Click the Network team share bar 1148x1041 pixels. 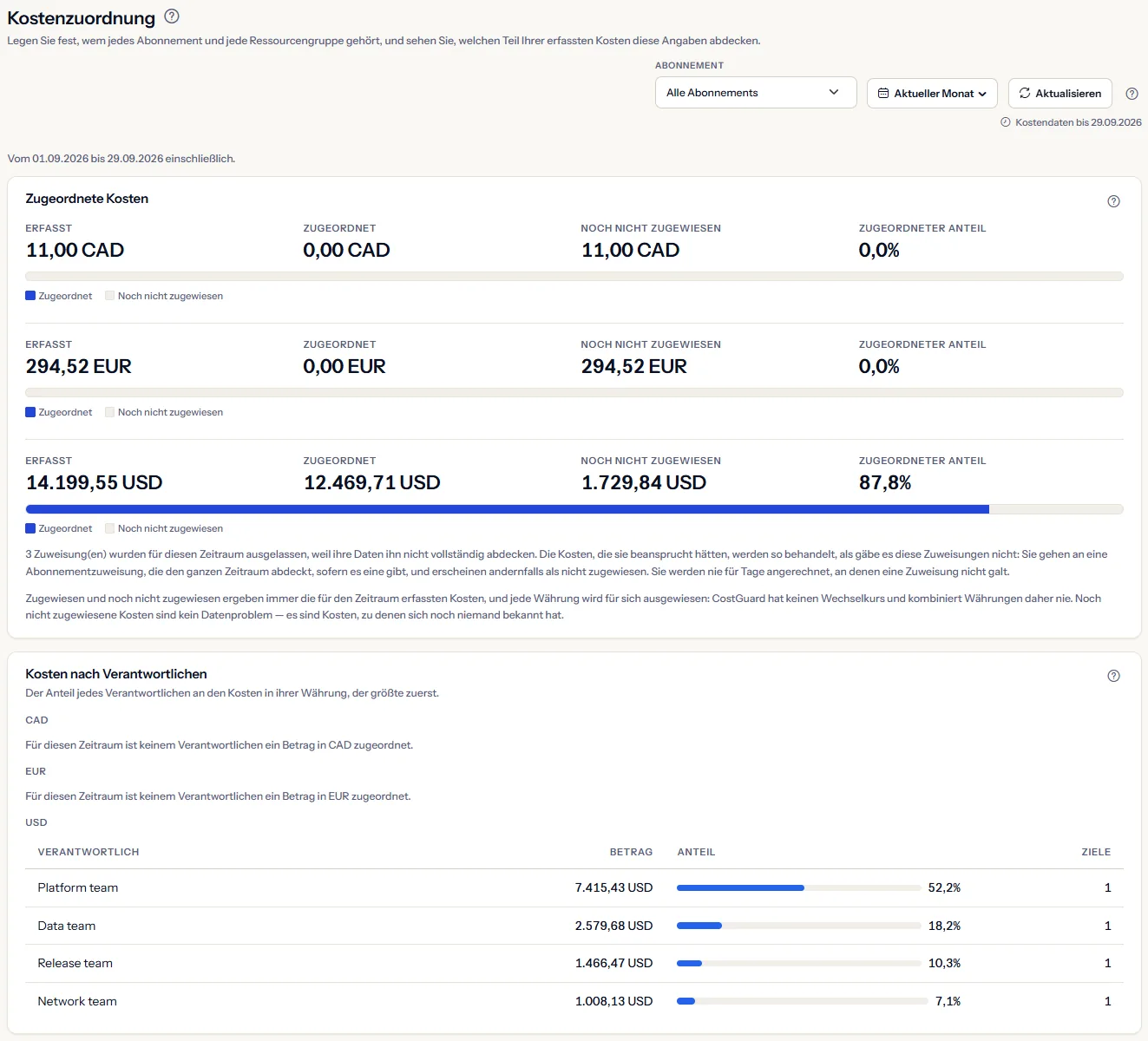click(803, 1001)
